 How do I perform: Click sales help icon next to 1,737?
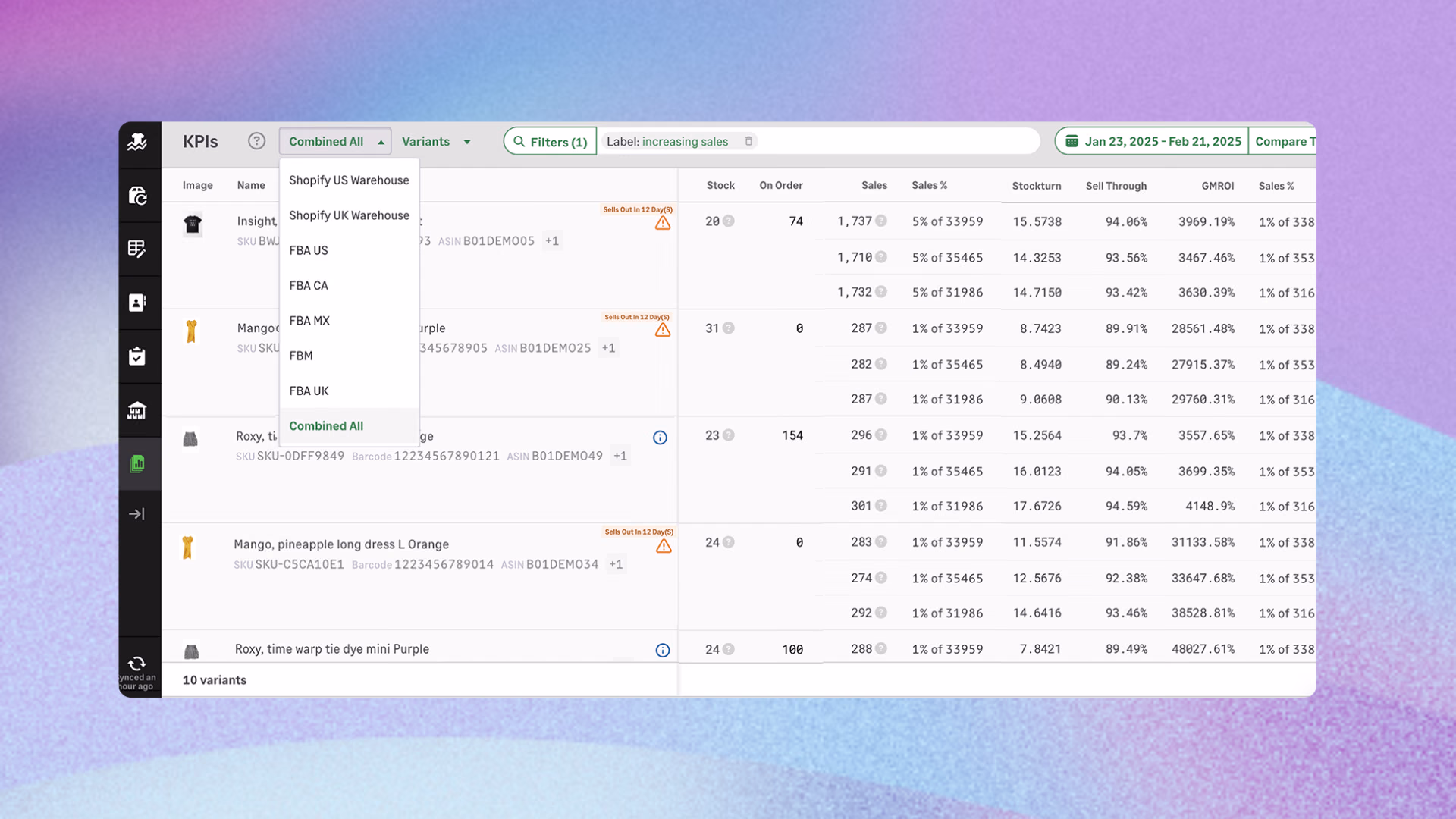click(x=881, y=221)
